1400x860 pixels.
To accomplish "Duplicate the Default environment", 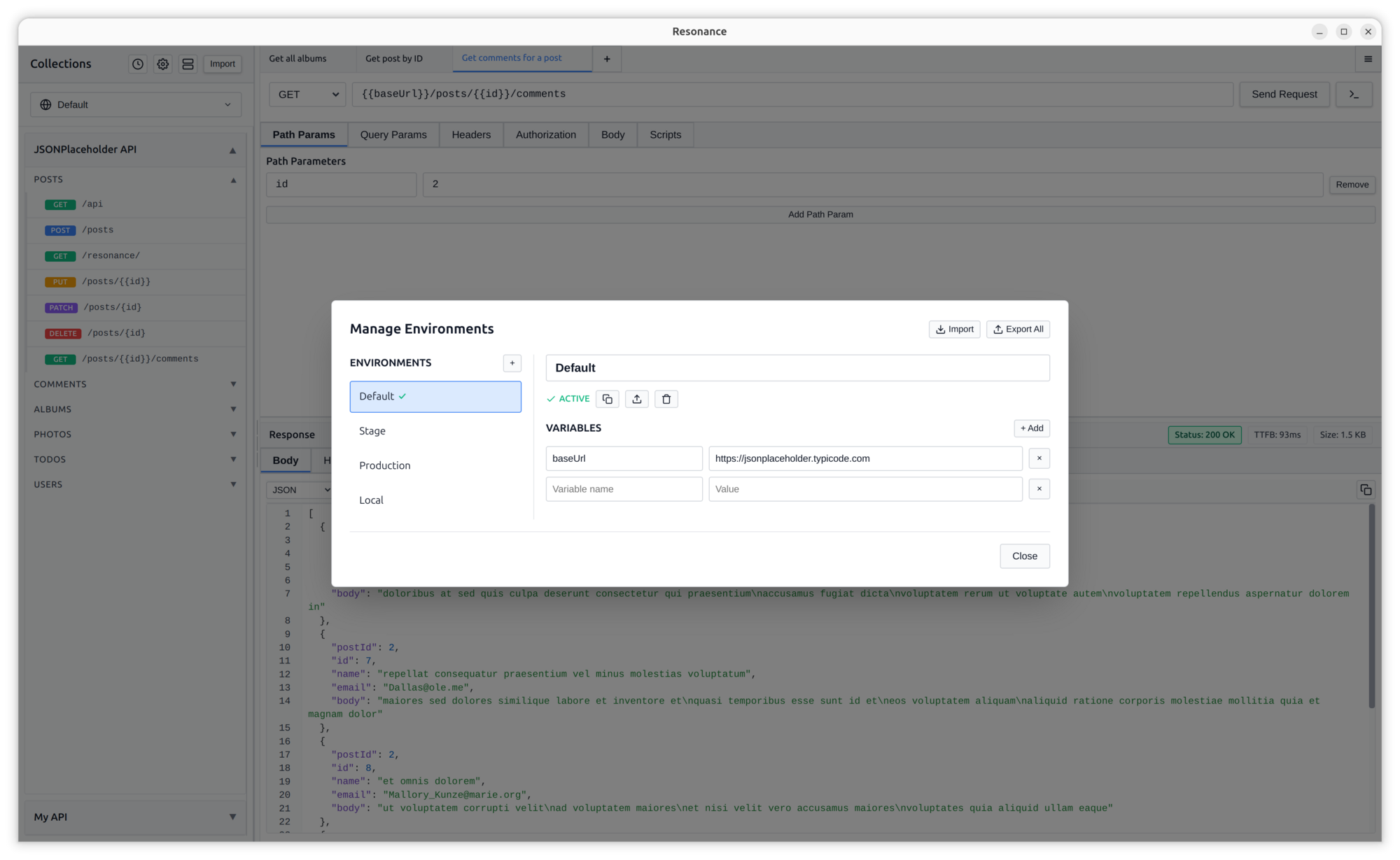I will point(607,399).
